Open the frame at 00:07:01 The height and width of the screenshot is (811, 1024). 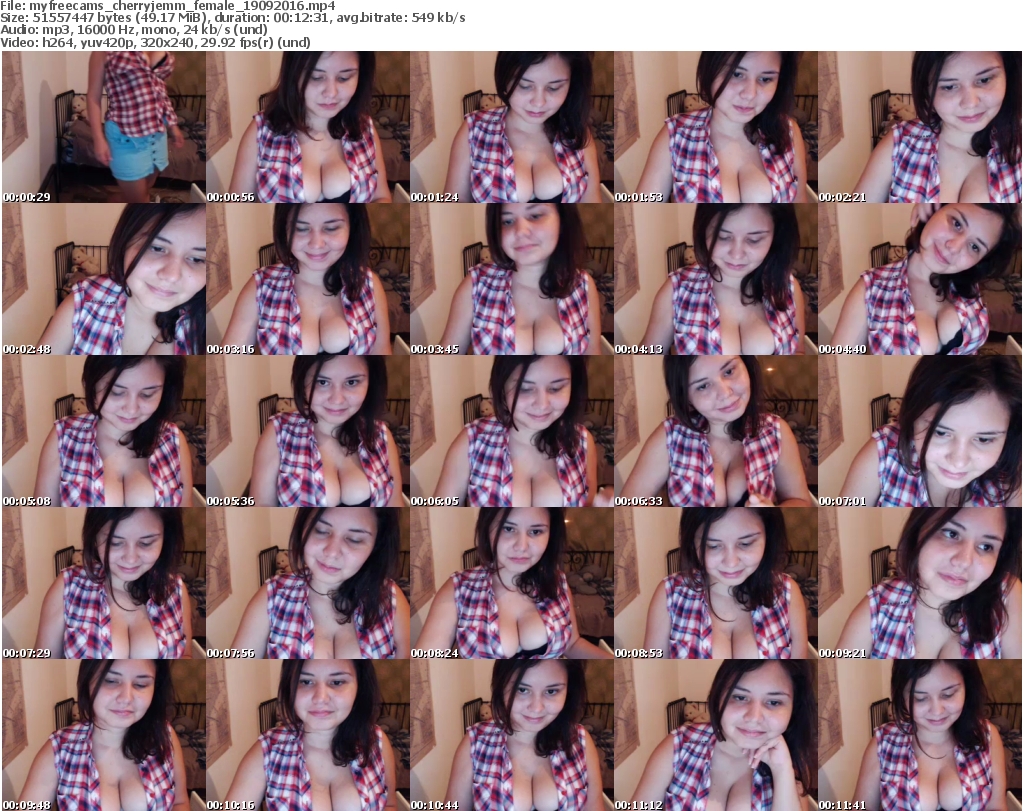click(x=920, y=432)
